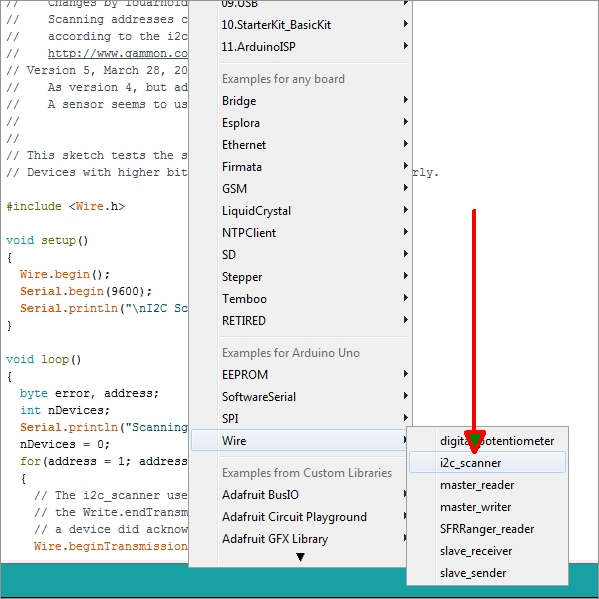
Task: Open the master_reader example
Action: [487, 485]
